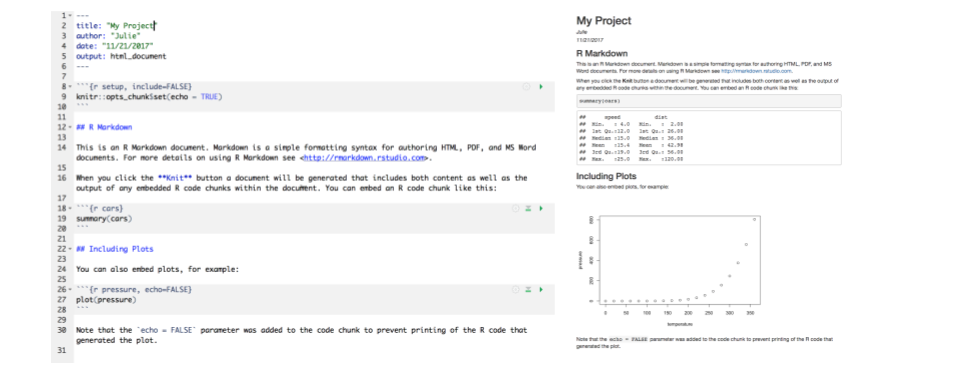Open chunk options gear for setup chunk
The width and height of the screenshot is (960, 384).
point(526,87)
